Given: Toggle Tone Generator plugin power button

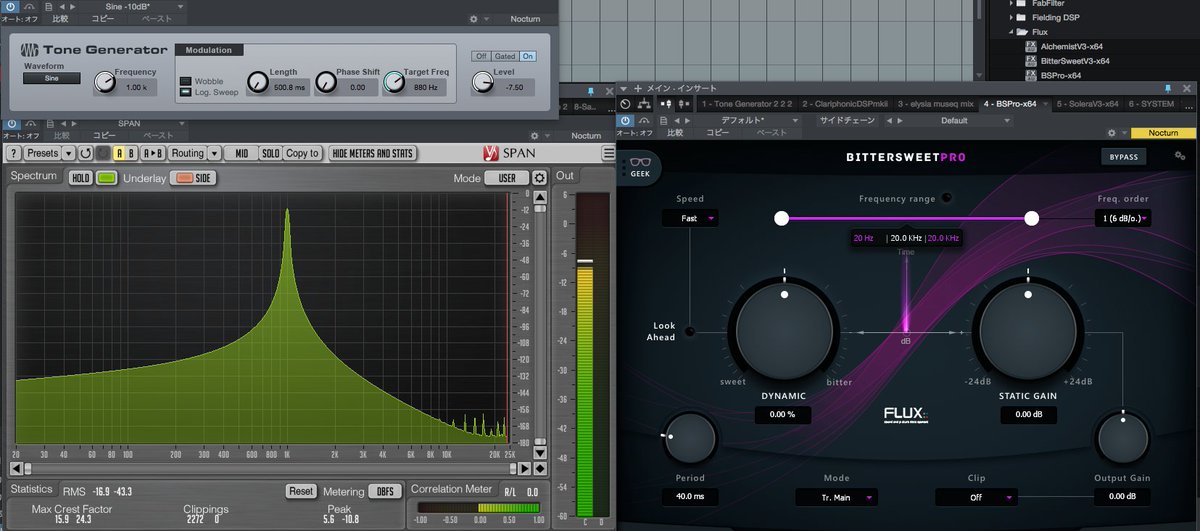Looking at the screenshot, I should coord(9,6).
